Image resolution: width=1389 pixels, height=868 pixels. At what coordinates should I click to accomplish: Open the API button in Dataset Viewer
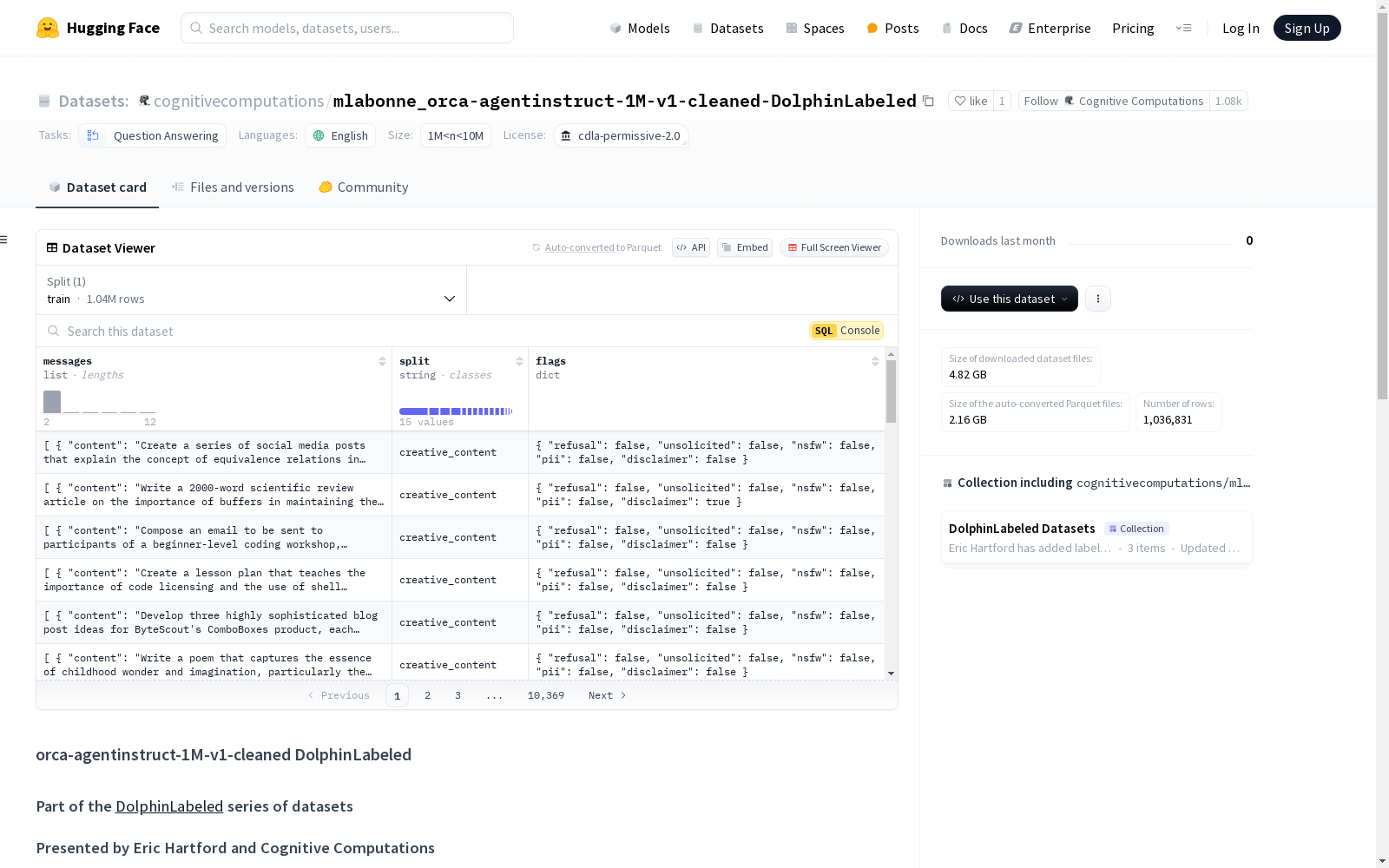(x=691, y=247)
